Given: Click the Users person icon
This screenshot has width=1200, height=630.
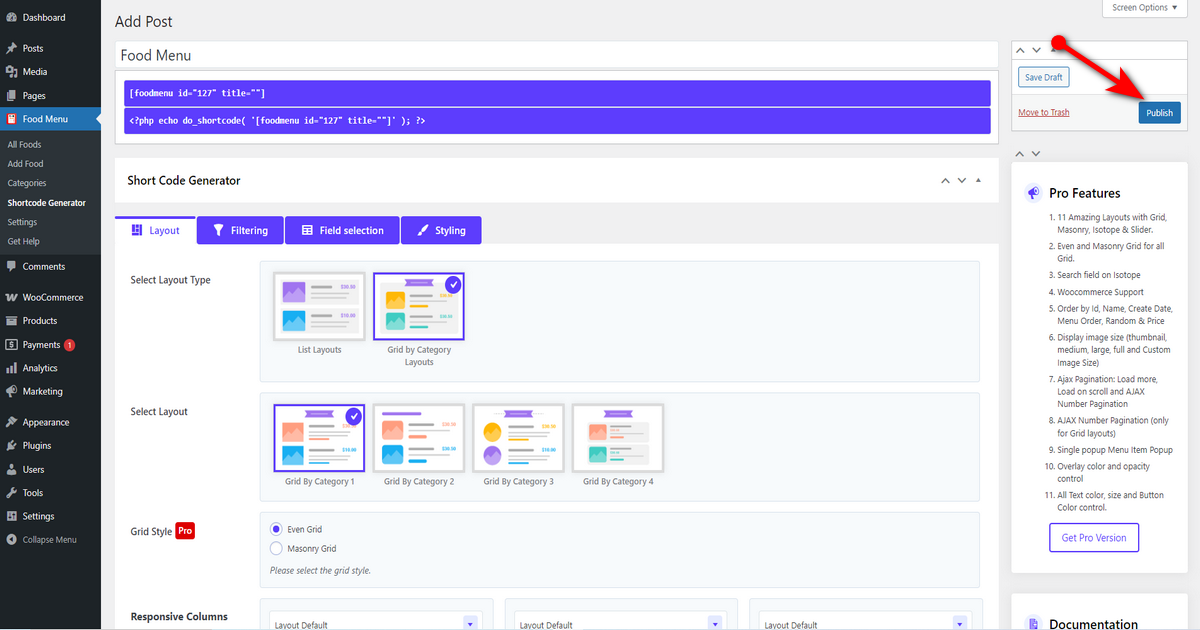Looking at the screenshot, I should 11,469.
